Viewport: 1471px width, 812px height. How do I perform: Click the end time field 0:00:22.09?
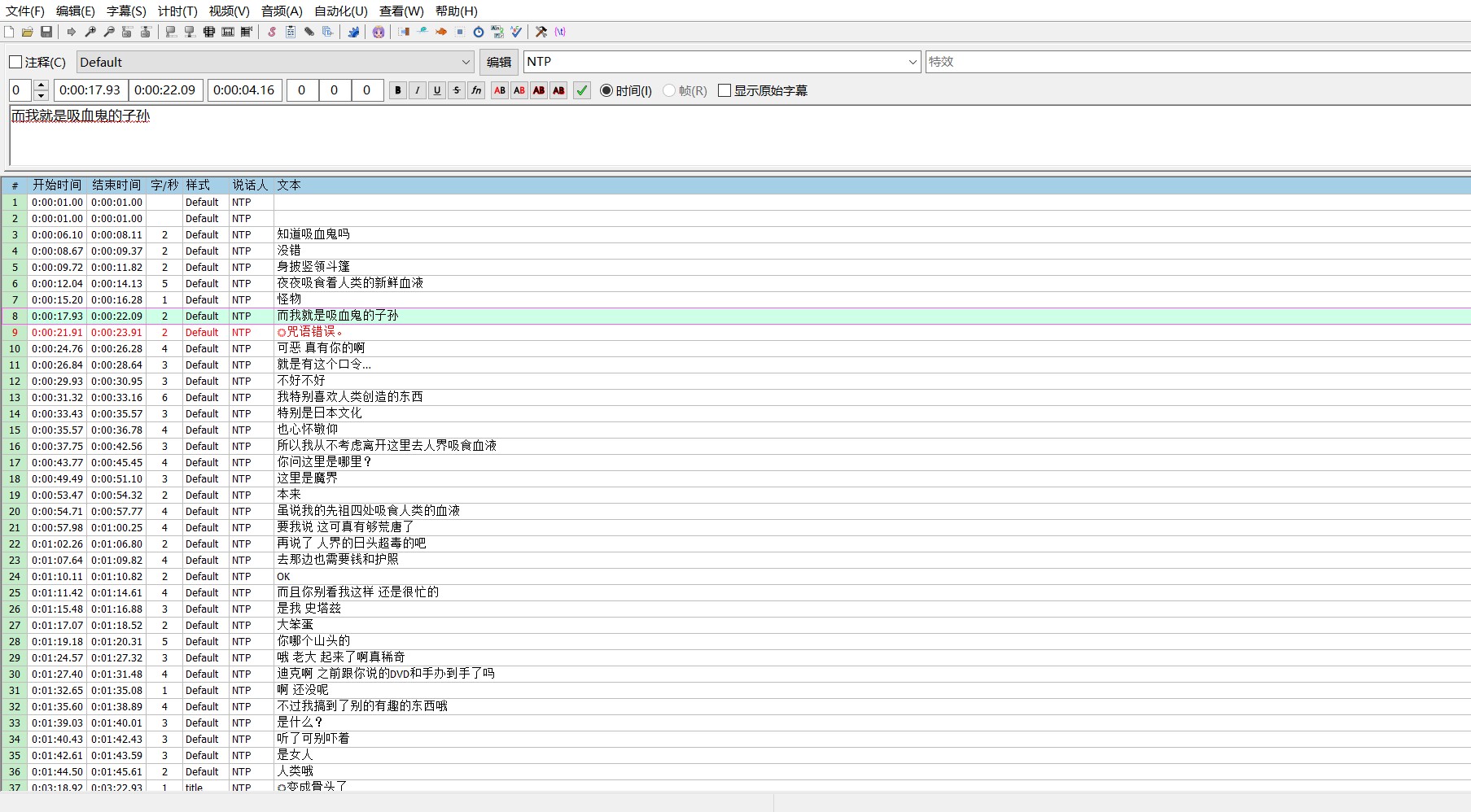coord(165,90)
